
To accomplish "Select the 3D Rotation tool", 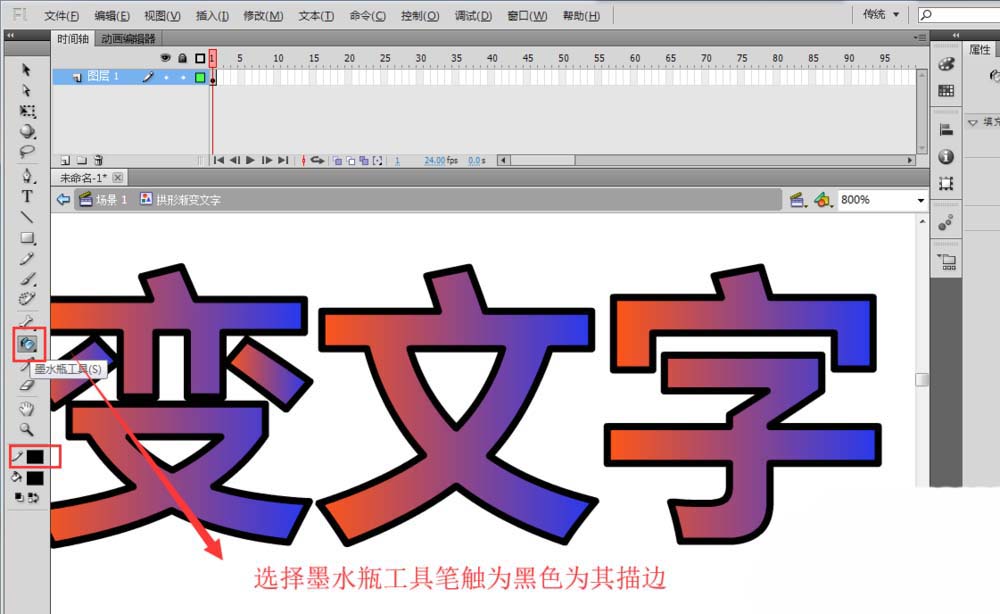I will click(27, 131).
